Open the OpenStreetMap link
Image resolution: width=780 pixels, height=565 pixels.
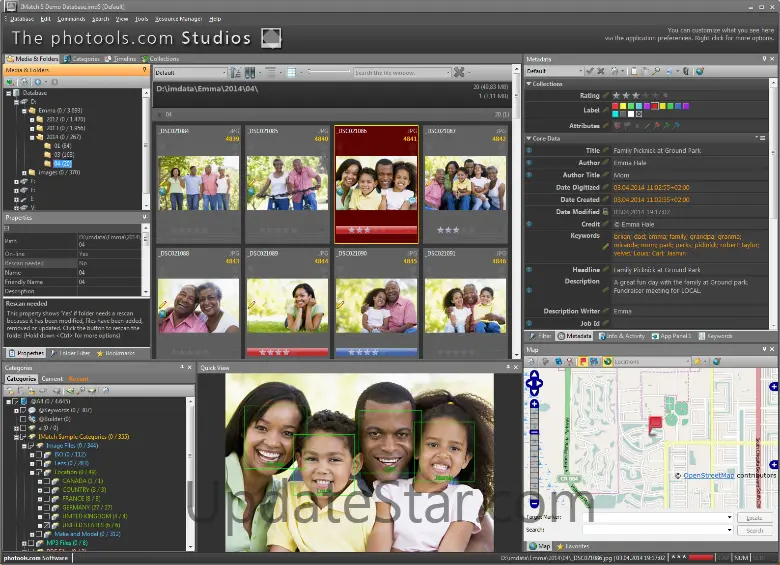click(x=708, y=476)
